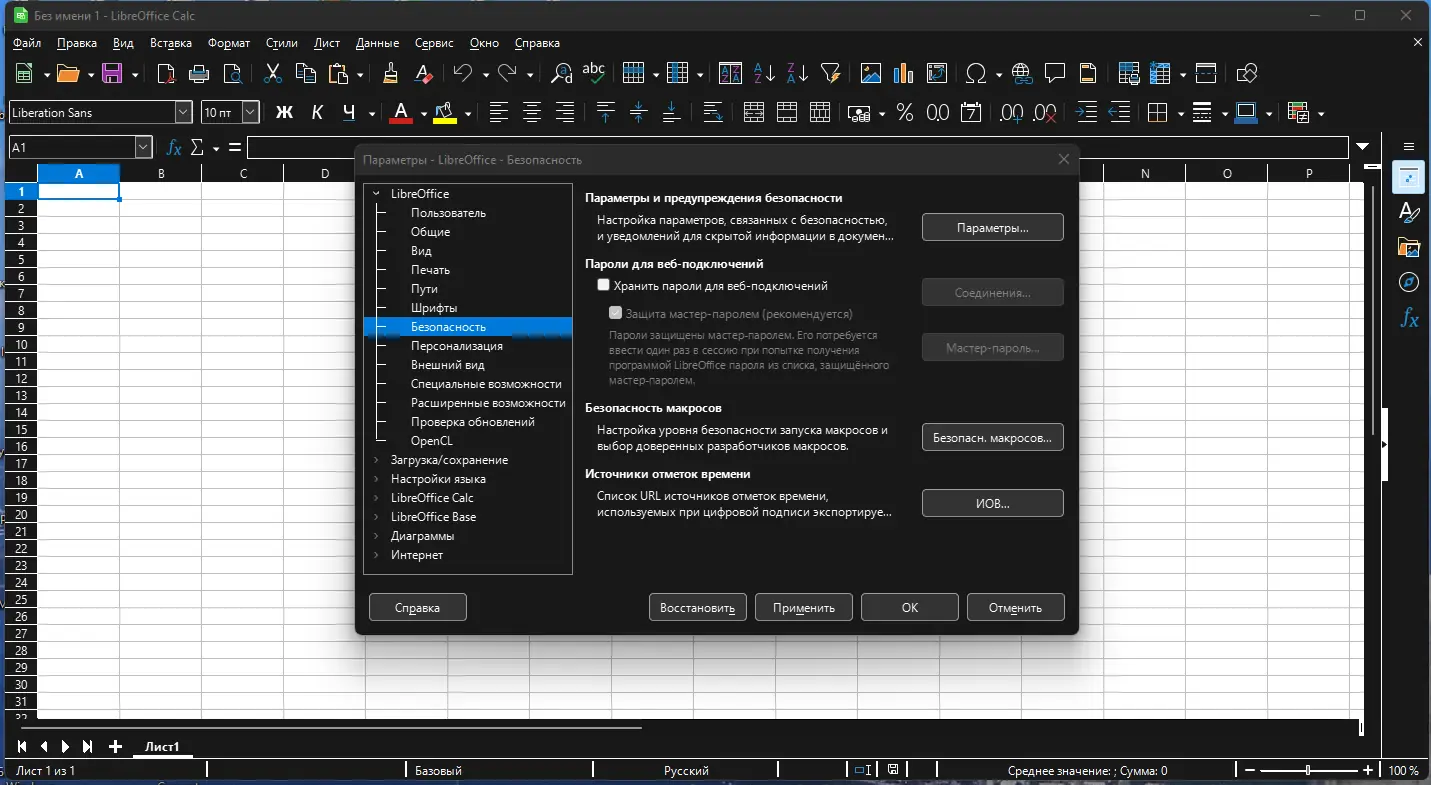
Task: Open the Navigator sidebar compass icon
Action: (1409, 282)
